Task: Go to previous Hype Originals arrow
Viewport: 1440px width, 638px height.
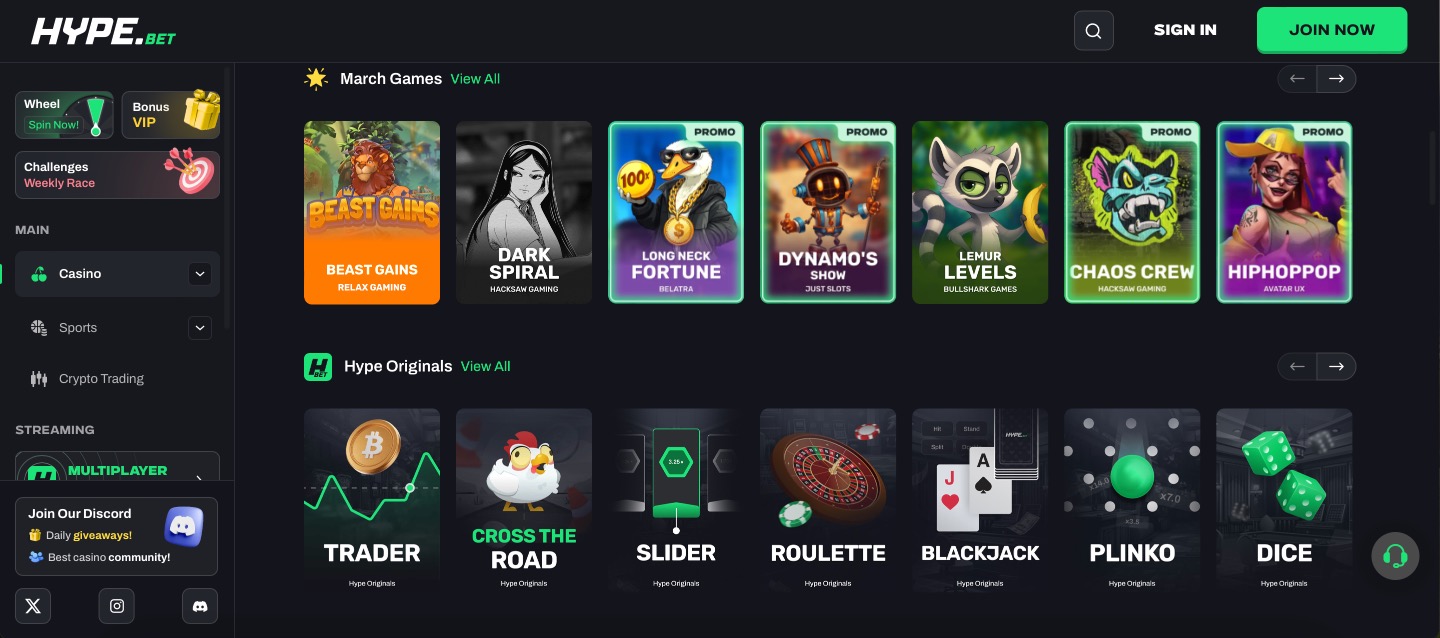Action: coord(1297,367)
